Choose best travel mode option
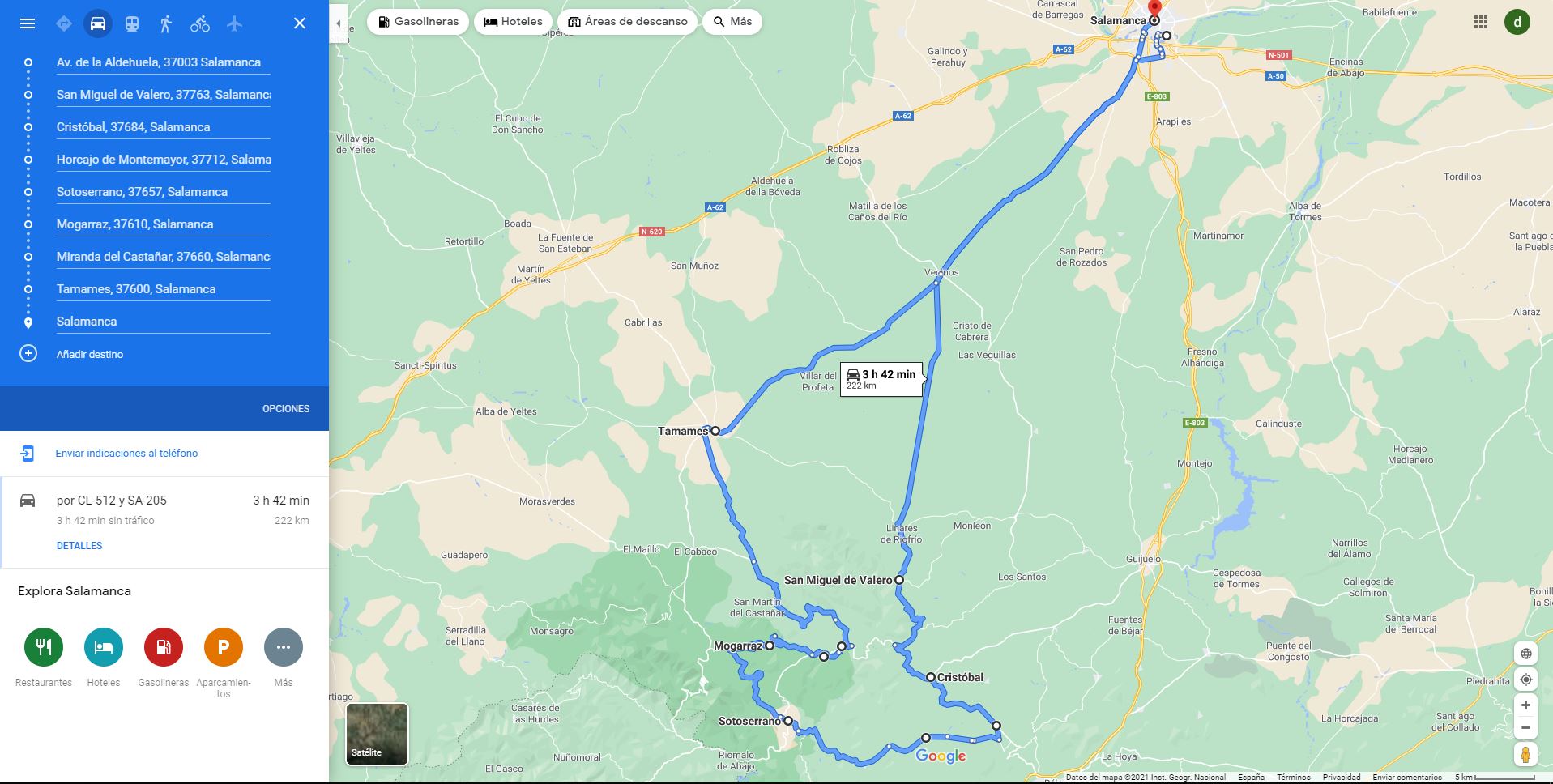Image resolution: width=1553 pixels, height=784 pixels. pos(64,23)
